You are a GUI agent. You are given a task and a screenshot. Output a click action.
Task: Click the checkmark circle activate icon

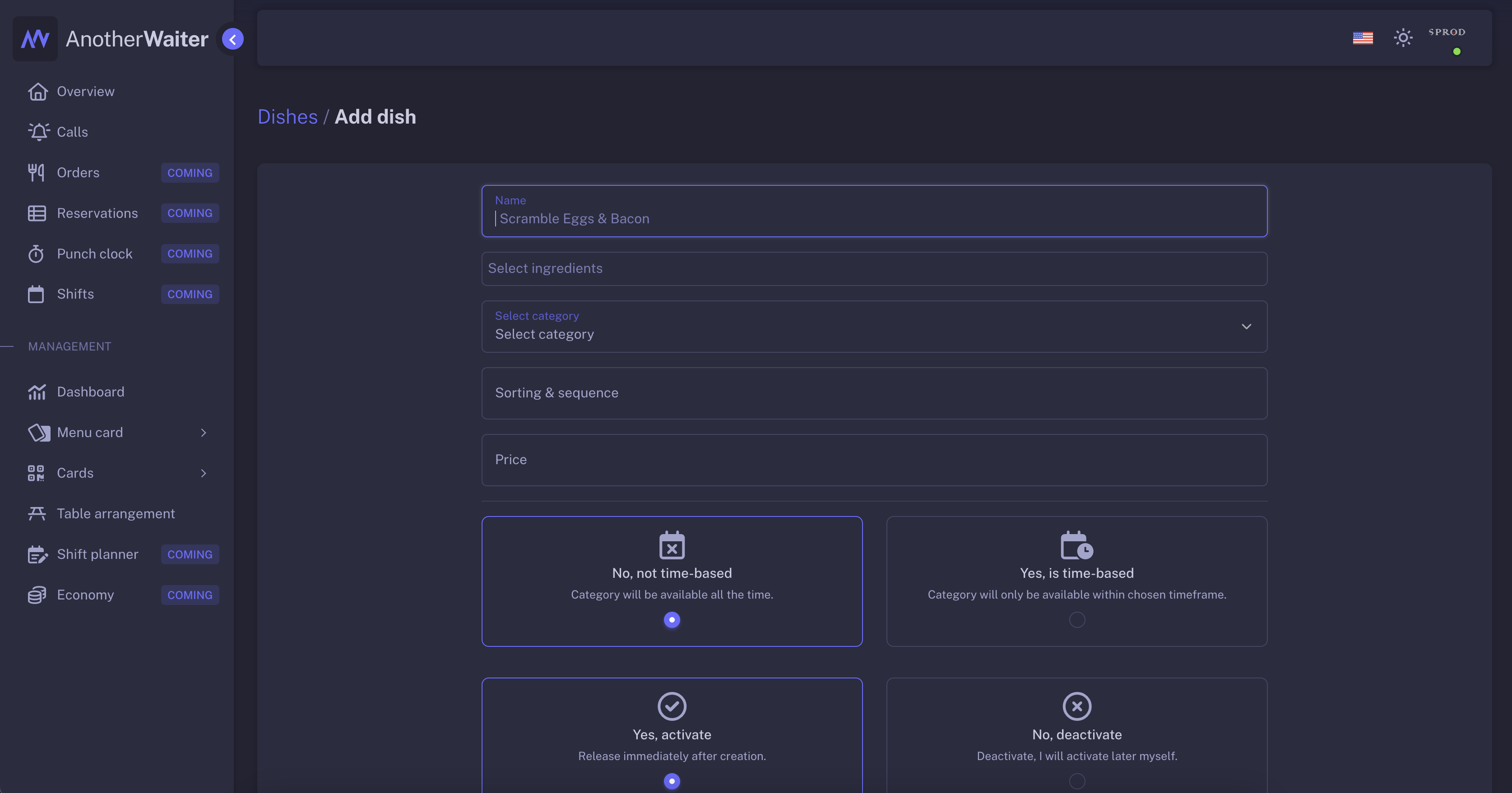pos(672,706)
